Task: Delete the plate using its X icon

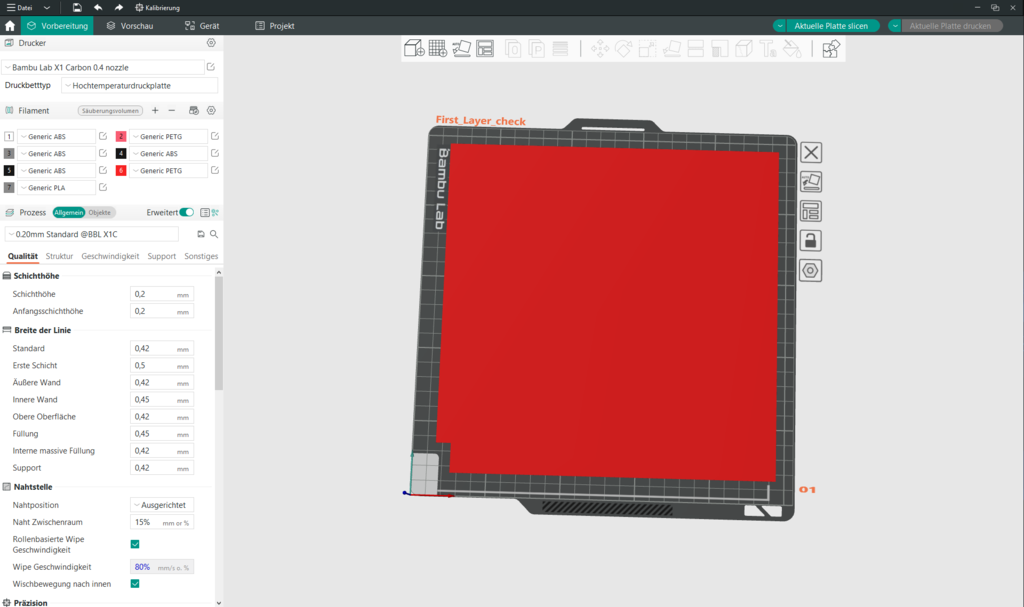Action: tap(810, 152)
